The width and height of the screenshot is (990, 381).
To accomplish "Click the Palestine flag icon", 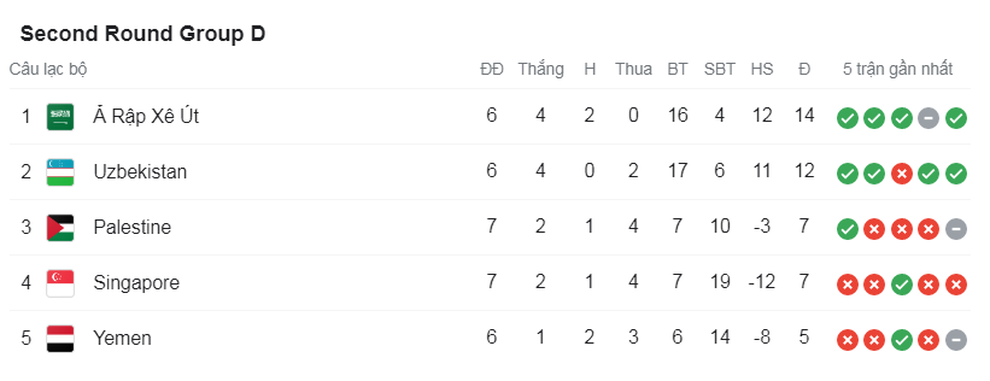I will point(60,228).
